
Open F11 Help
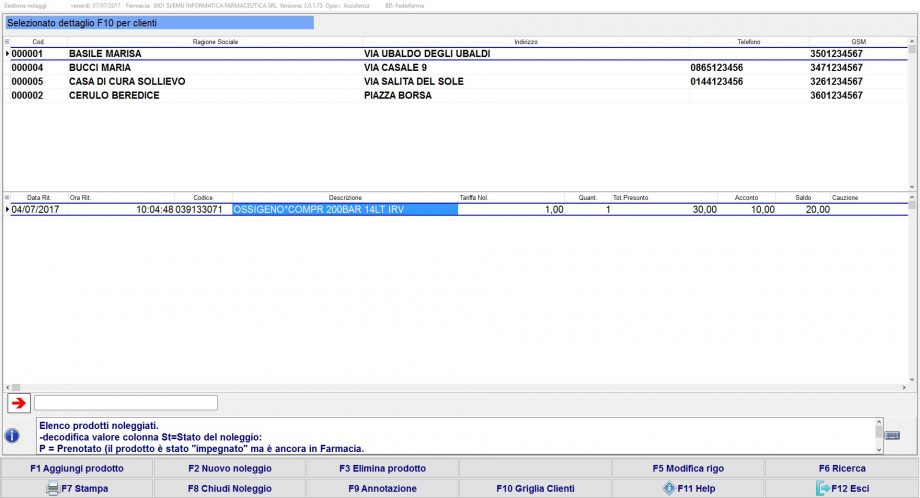coord(688,489)
